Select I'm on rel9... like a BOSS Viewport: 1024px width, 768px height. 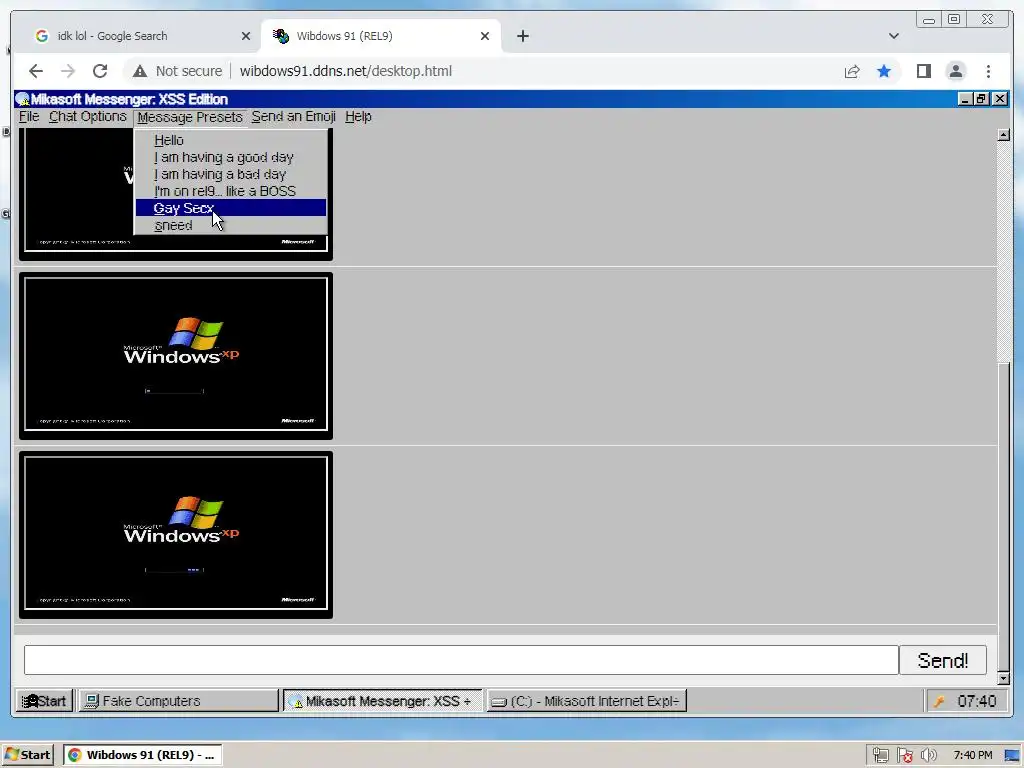(231, 191)
